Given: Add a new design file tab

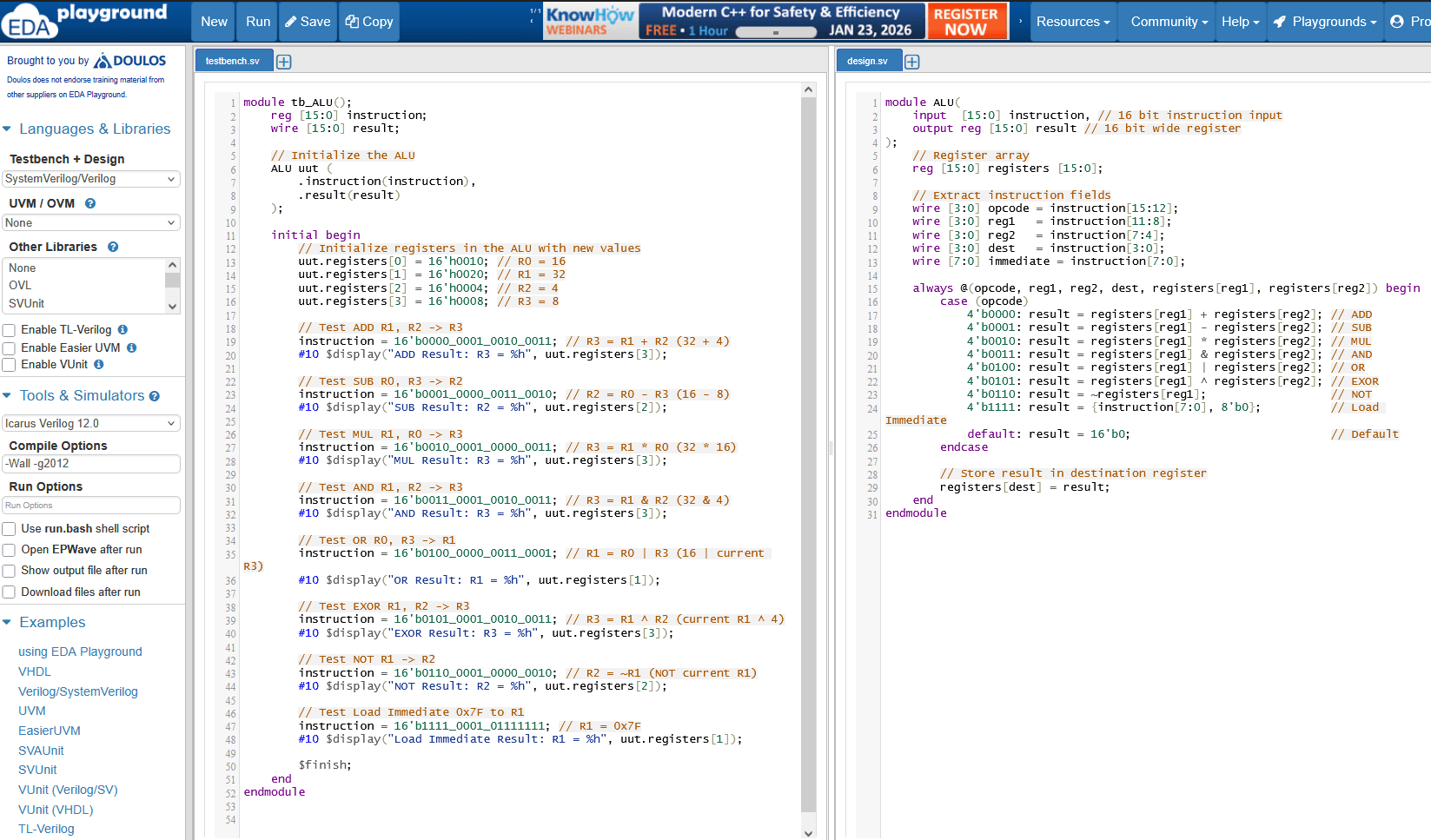Looking at the screenshot, I should coord(912,62).
